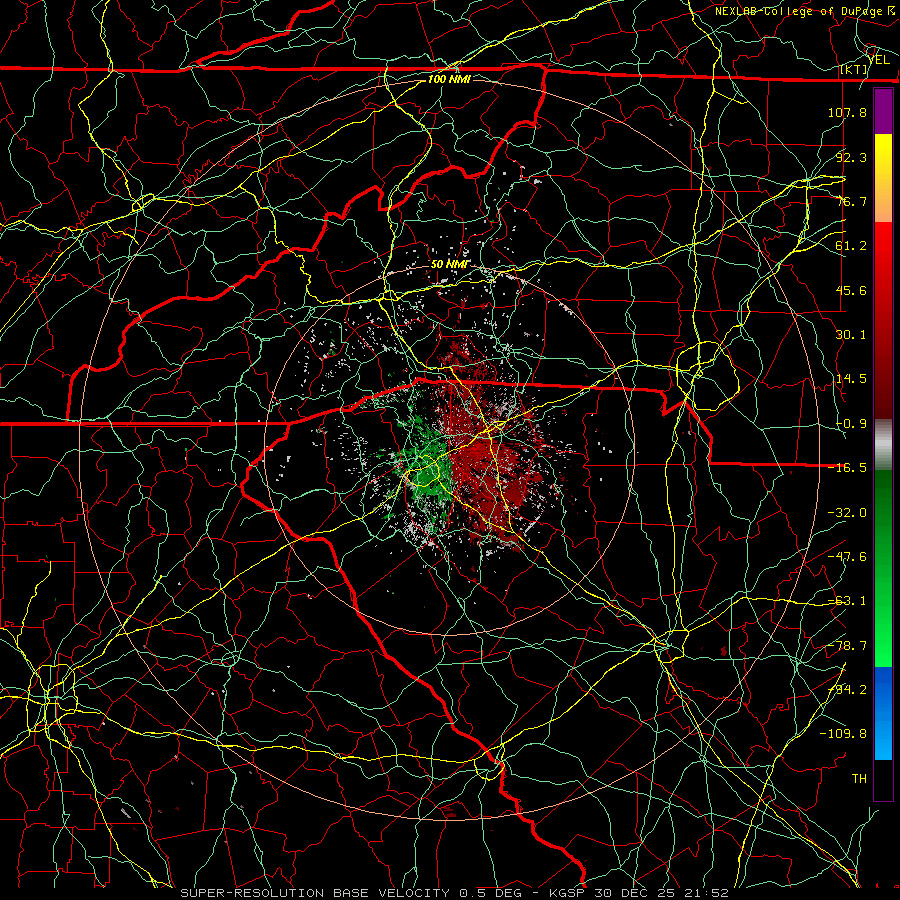Pick the yellow-orange segment of velocity color bar

(x=883, y=178)
